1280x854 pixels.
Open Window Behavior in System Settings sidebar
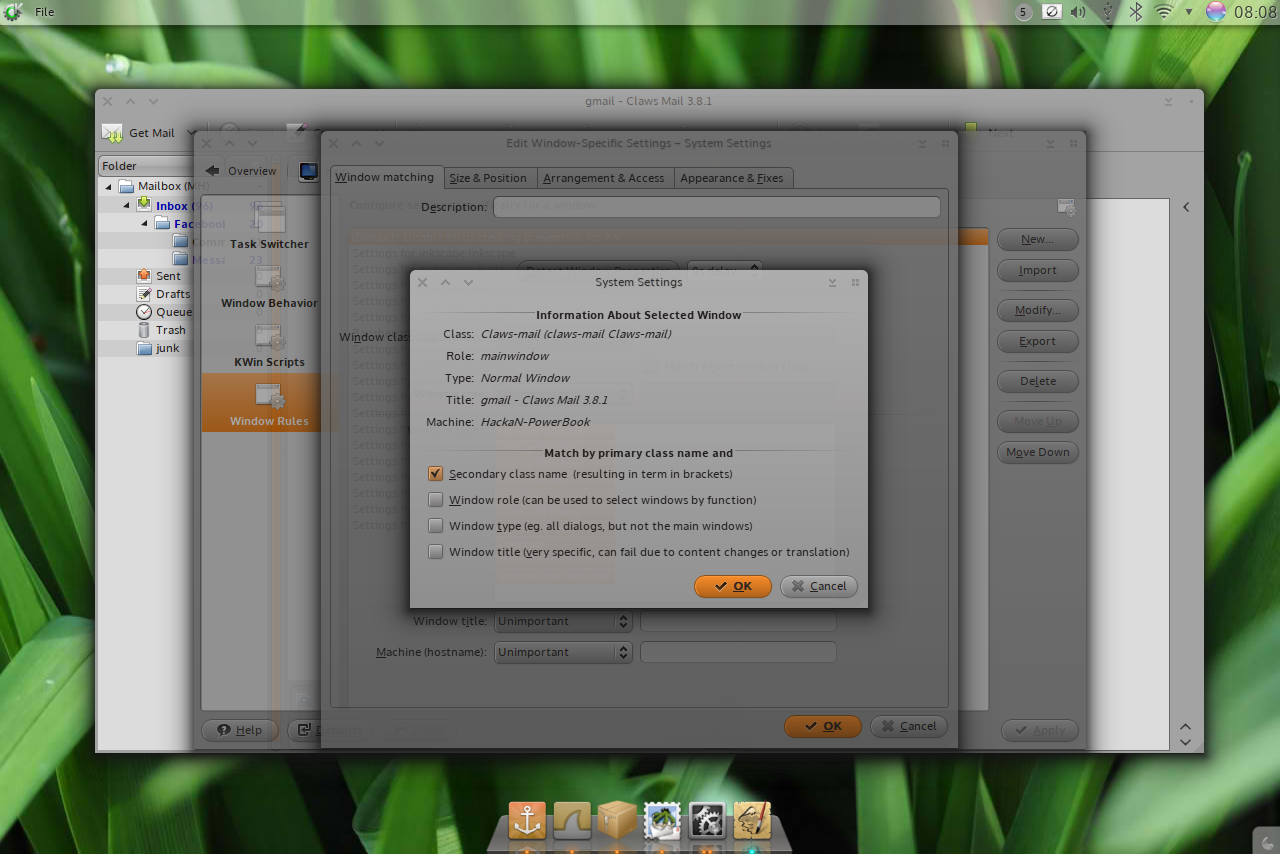click(269, 286)
